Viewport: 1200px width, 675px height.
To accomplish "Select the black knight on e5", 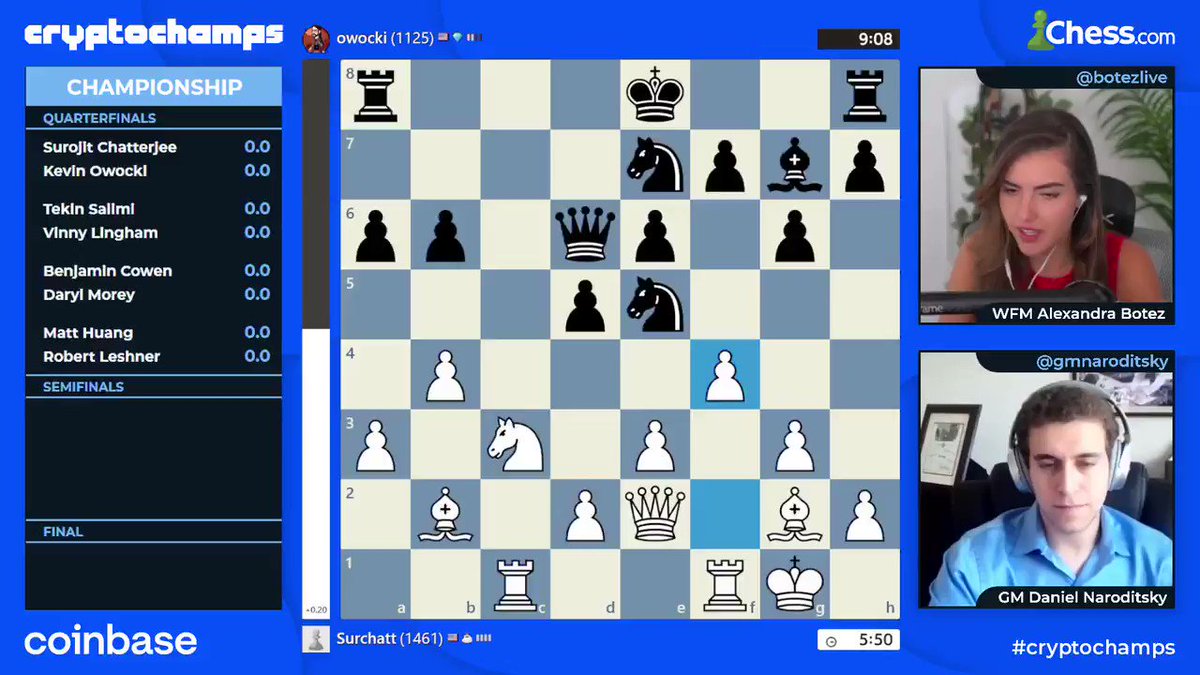I will [x=655, y=305].
